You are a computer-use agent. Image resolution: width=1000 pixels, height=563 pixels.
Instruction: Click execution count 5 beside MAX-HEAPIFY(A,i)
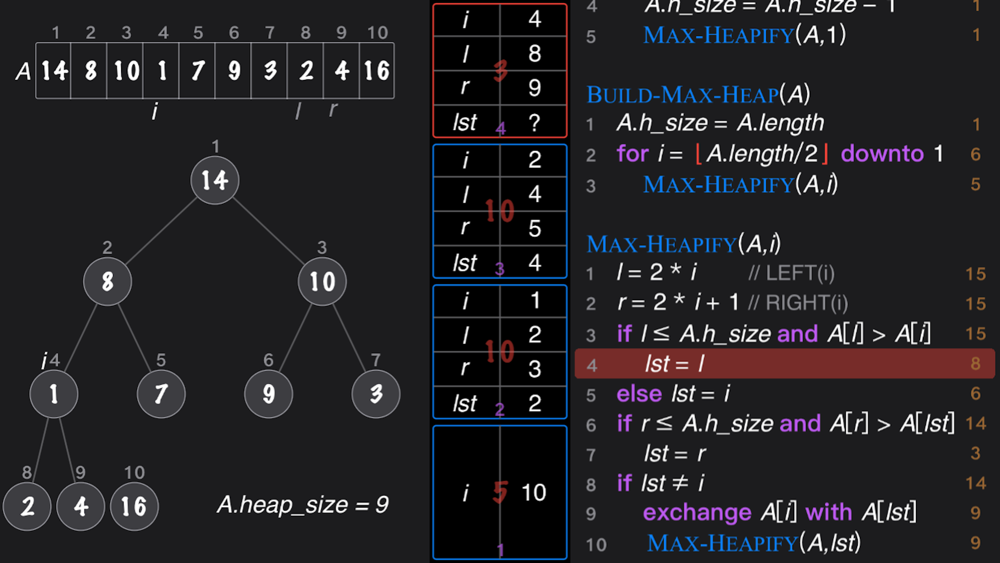(x=975, y=184)
